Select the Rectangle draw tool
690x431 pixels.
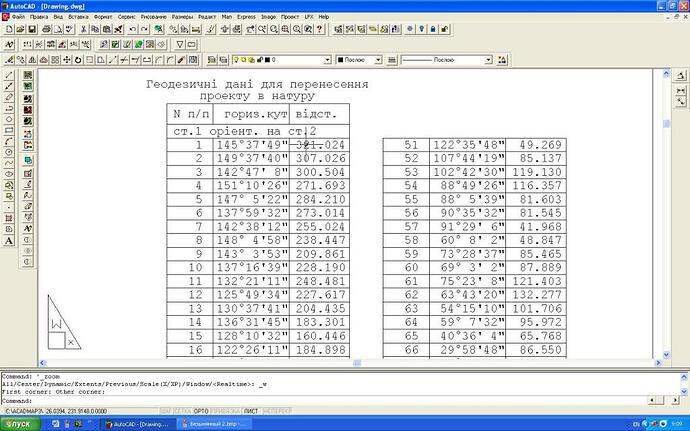[9, 130]
